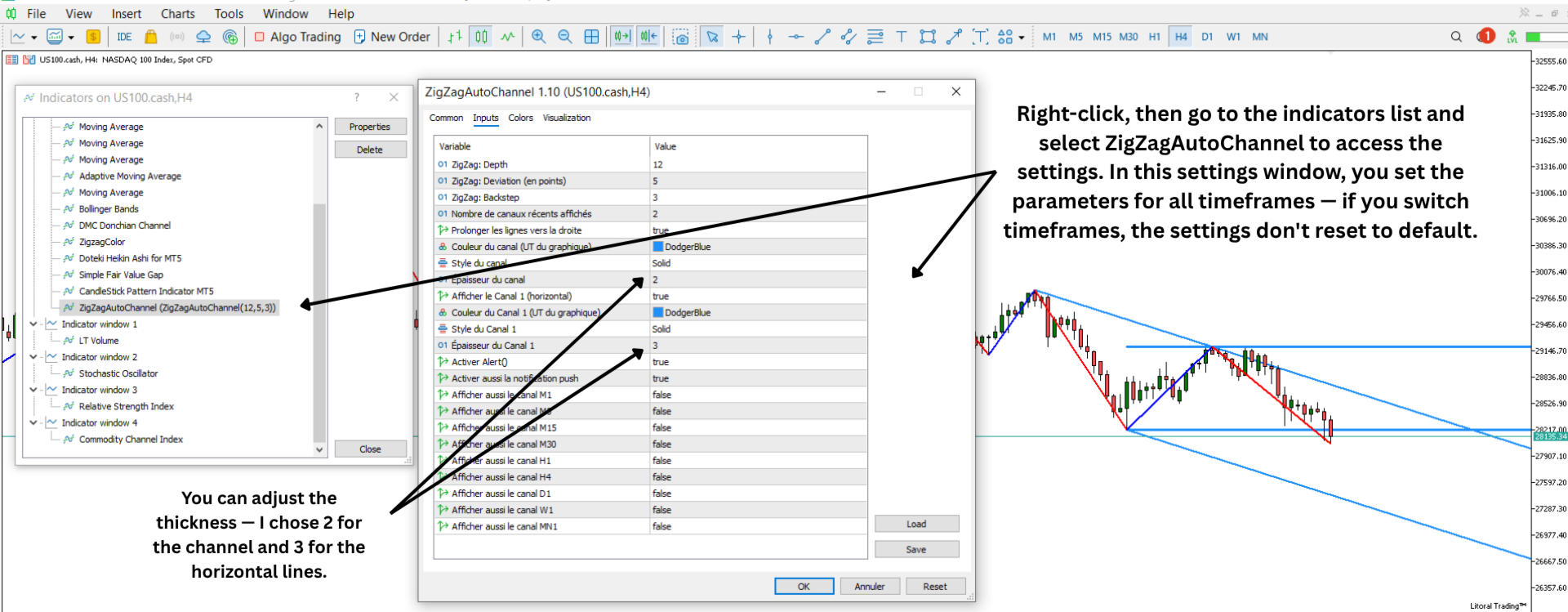
Task: Switch chart to D1 timeframe
Action: [1207, 37]
